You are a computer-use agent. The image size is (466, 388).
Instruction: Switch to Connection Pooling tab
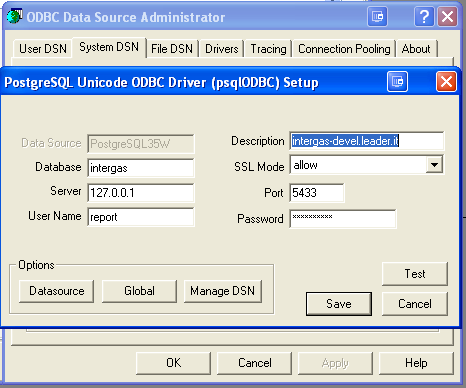[x=344, y=49]
